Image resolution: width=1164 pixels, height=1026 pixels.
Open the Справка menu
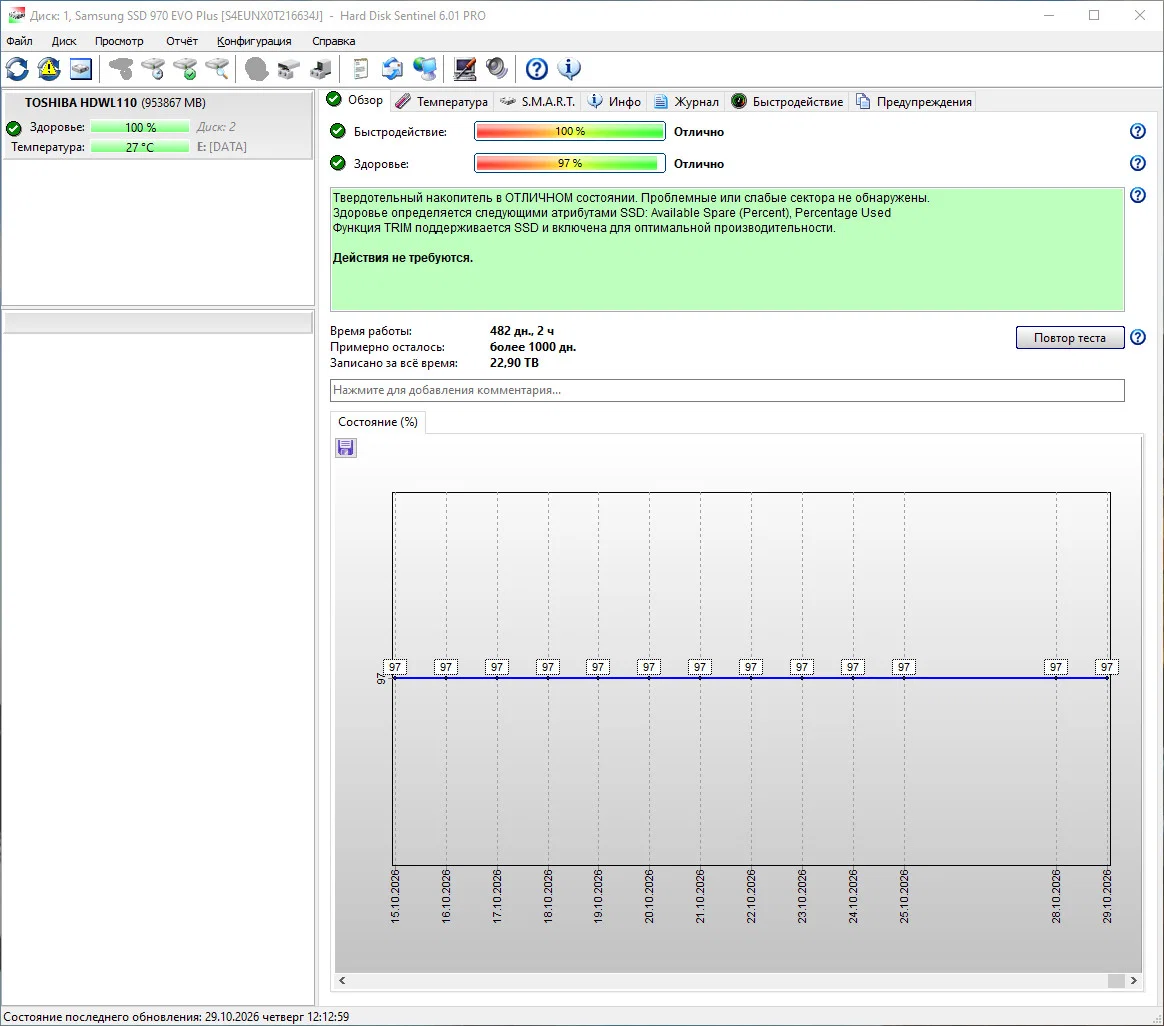pos(333,41)
